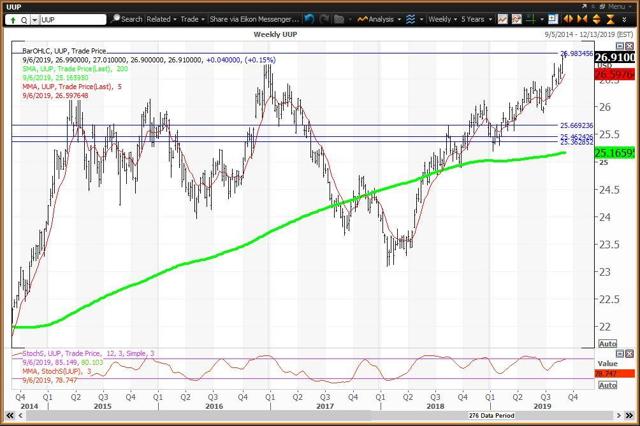
Task: Click MMA, UUP, Trade Price(Last), 5 legend
Action: pos(72,87)
